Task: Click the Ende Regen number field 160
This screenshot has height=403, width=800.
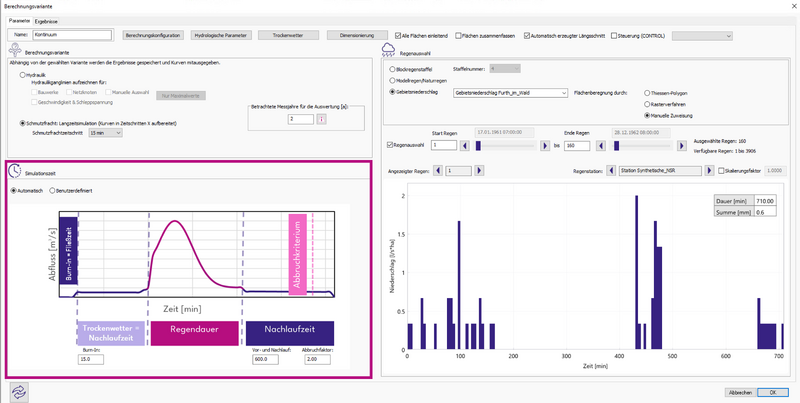Action: (x=577, y=146)
